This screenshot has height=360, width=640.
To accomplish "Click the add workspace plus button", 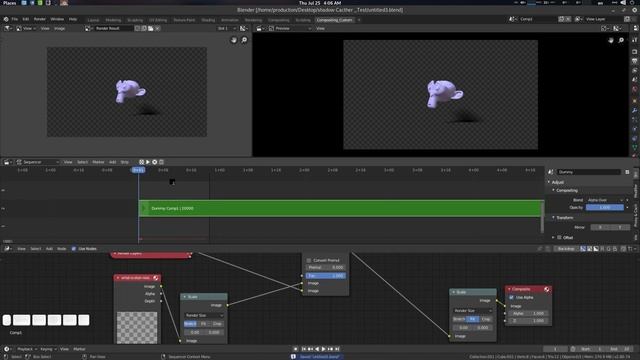I will point(359,20).
